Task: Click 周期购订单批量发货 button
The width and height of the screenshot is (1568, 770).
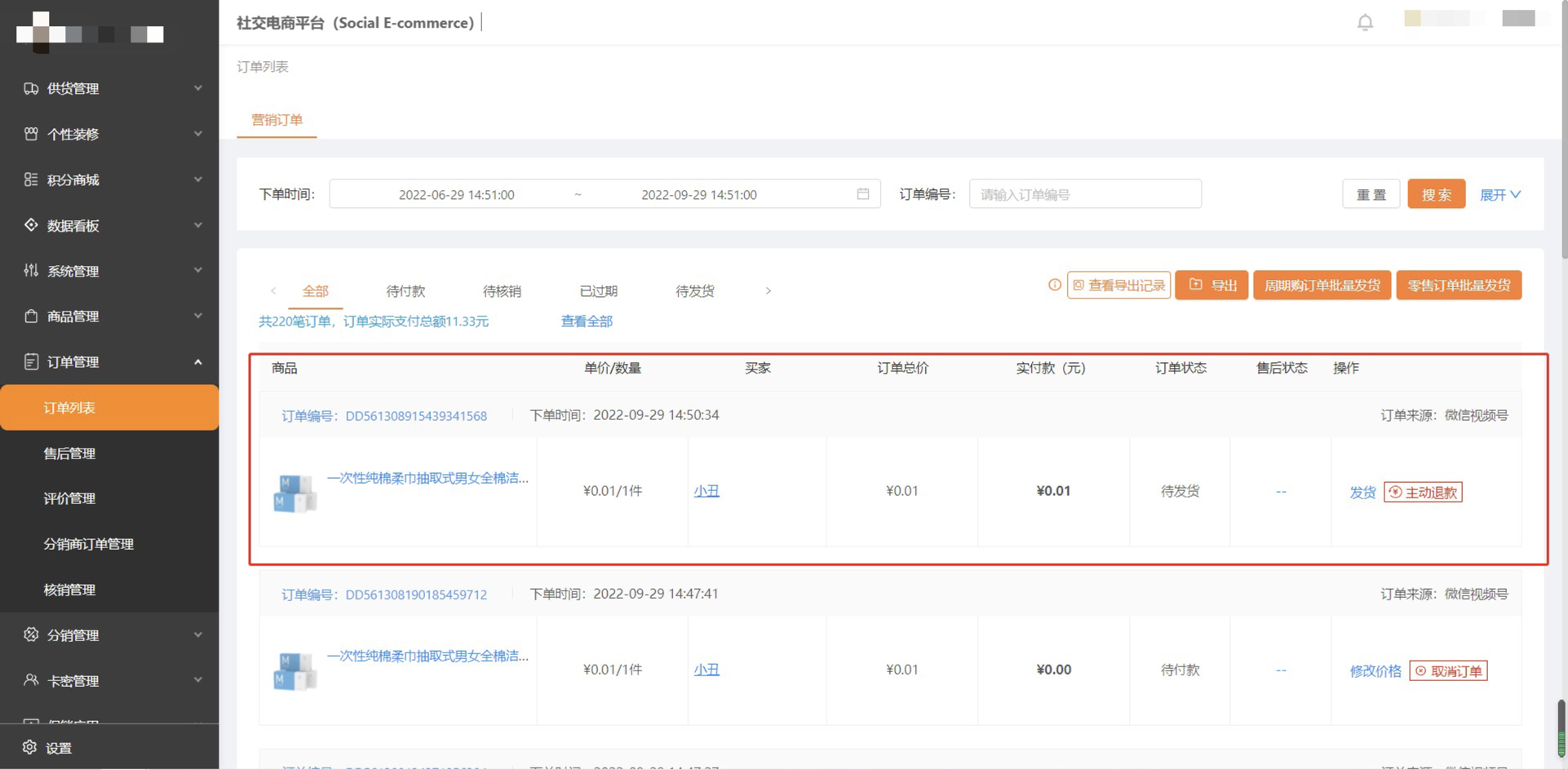Action: tap(1322, 285)
